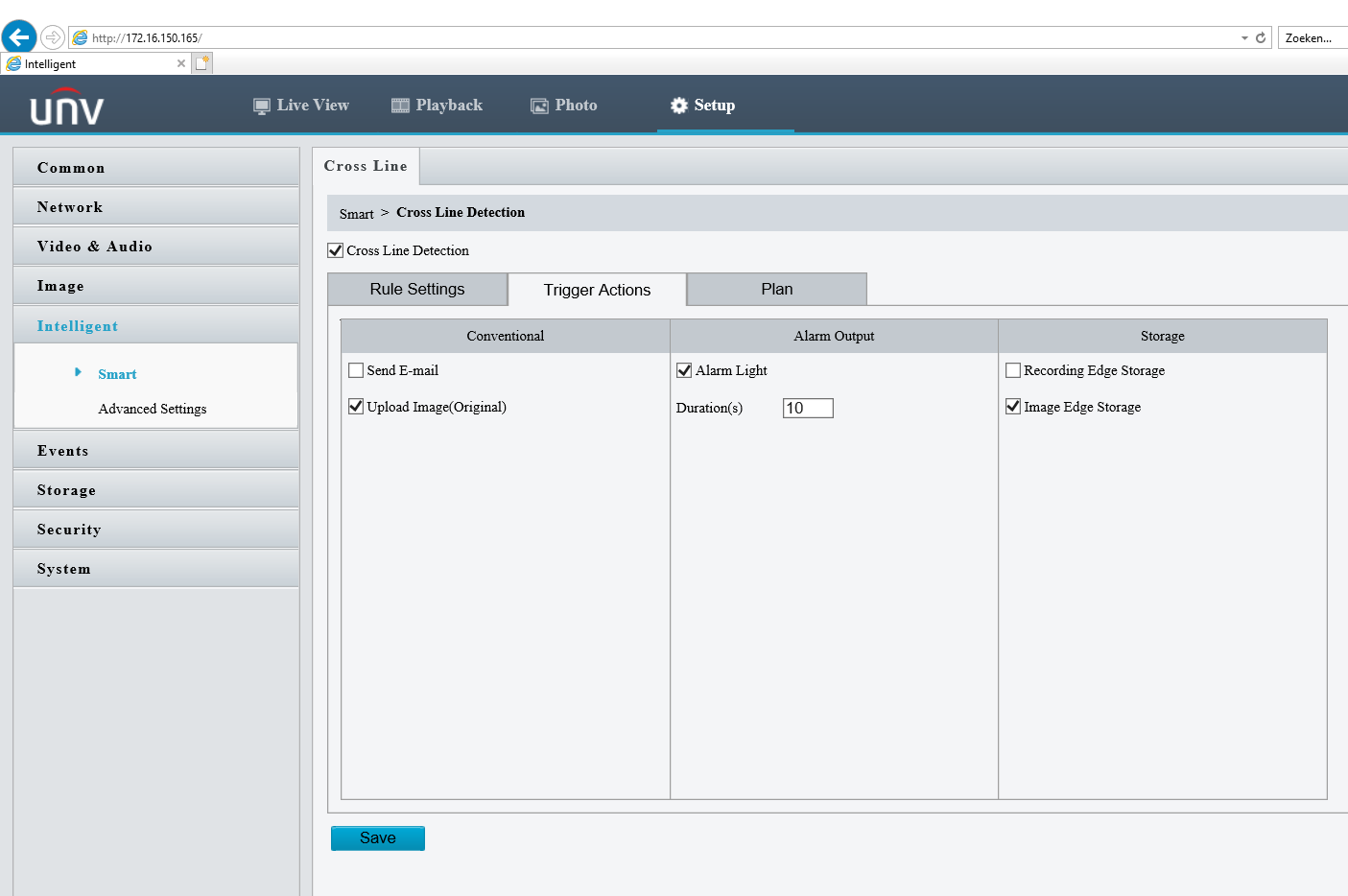The image size is (1348, 896).
Task: Toggle the Cross Line Detection checkbox
Action: coord(336,250)
